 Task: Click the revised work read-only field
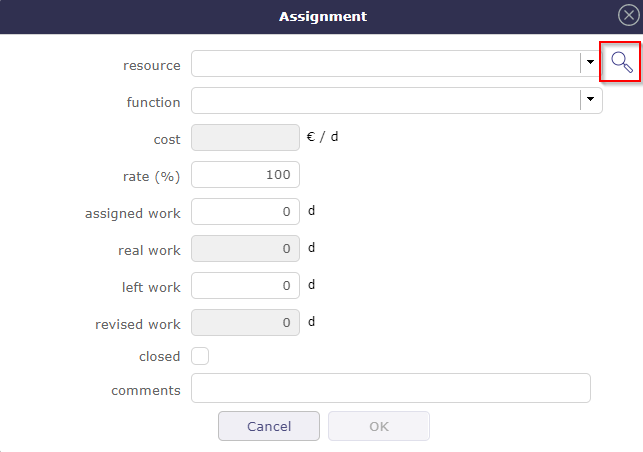point(245,323)
